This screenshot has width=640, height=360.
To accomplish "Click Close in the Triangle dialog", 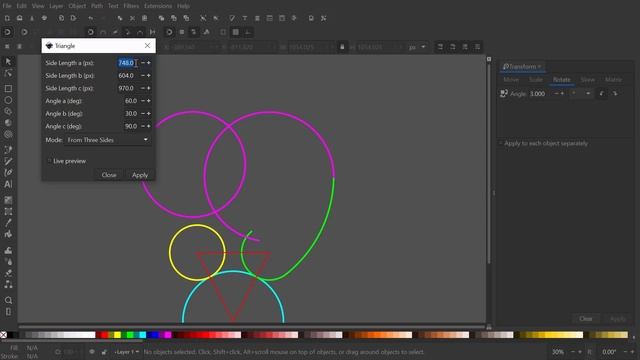I will [109, 175].
